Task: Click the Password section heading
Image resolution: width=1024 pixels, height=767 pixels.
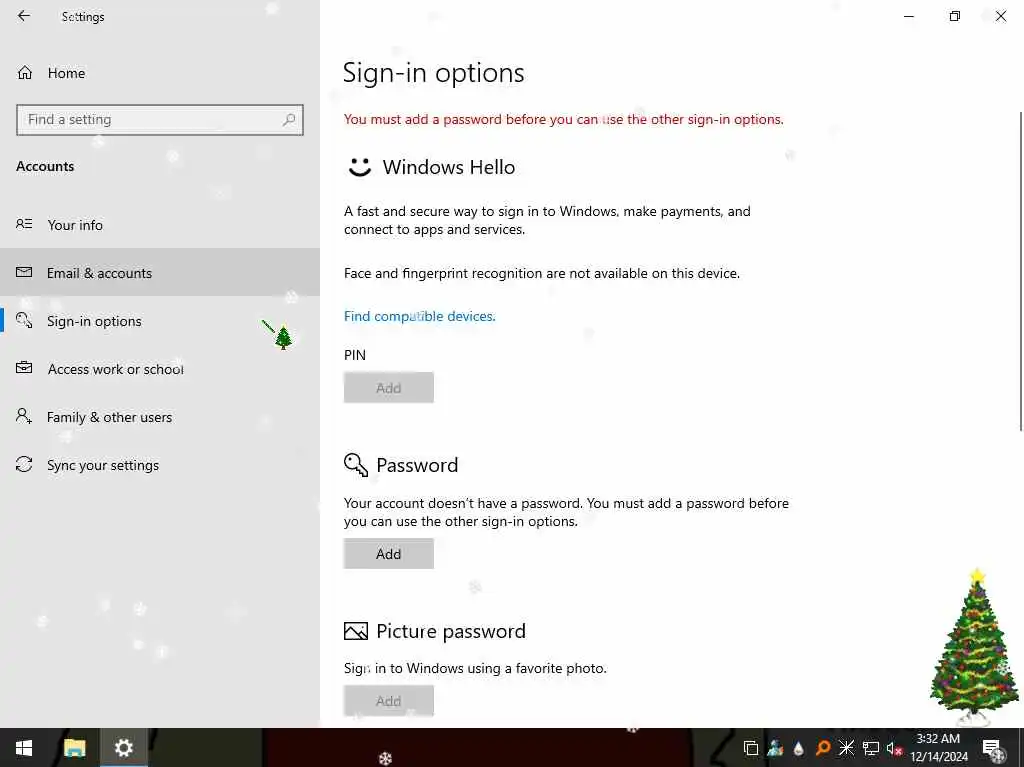Action: pyautogui.click(x=417, y=465)
